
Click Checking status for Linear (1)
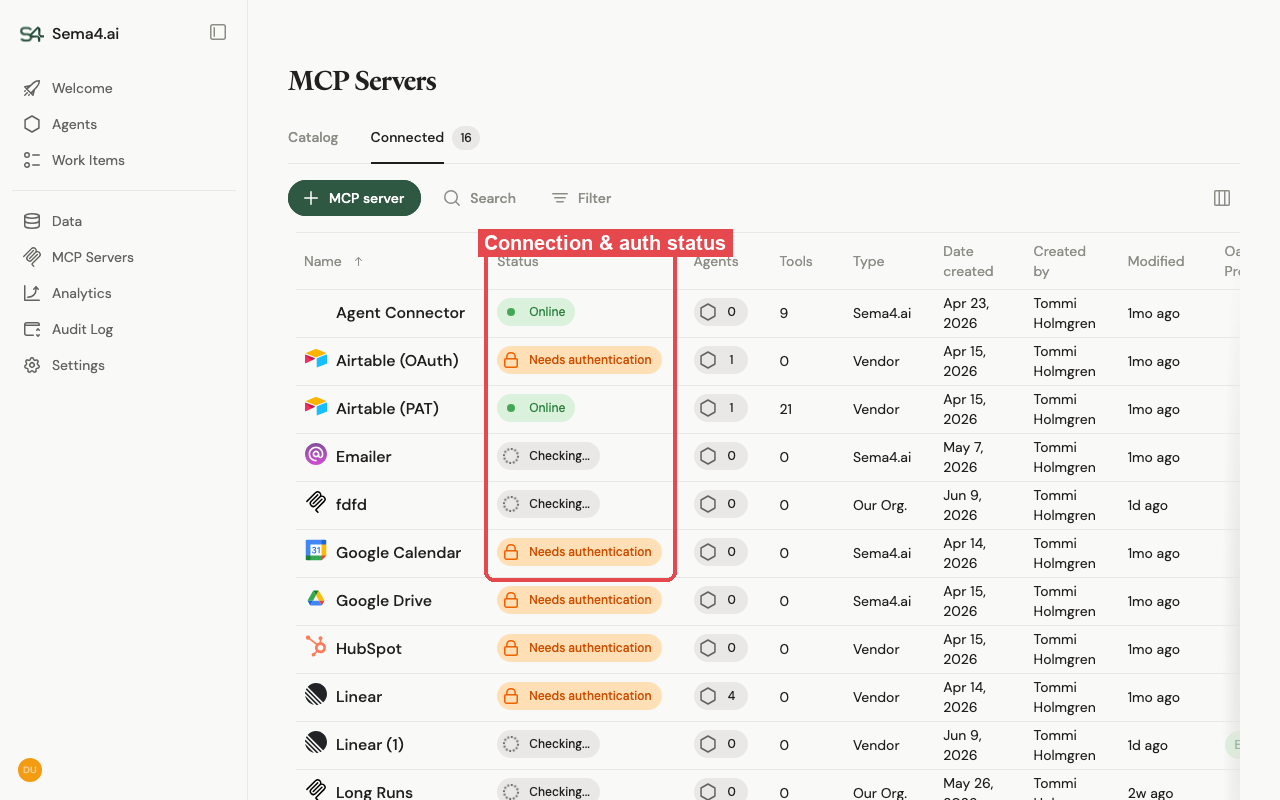[x=548, y=744]
